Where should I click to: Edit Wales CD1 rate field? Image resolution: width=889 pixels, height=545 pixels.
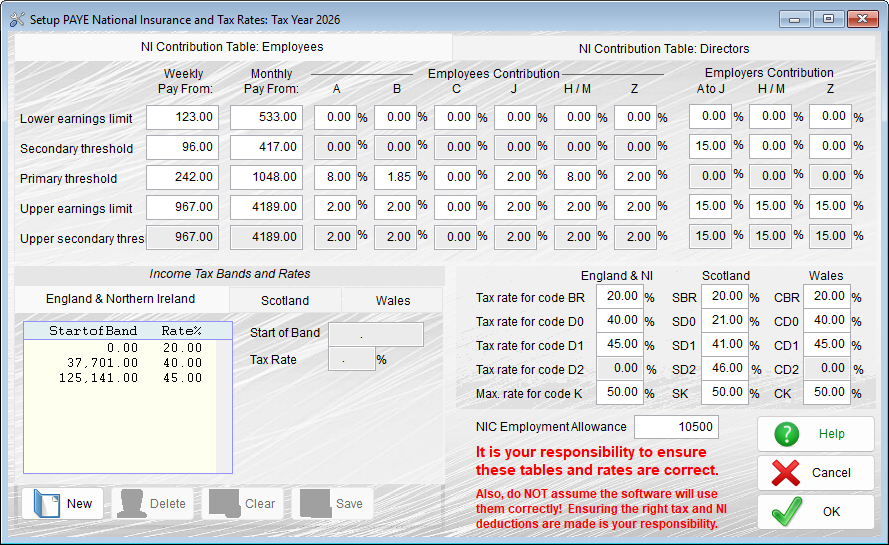pyautogui.click(x=827, y=344)
